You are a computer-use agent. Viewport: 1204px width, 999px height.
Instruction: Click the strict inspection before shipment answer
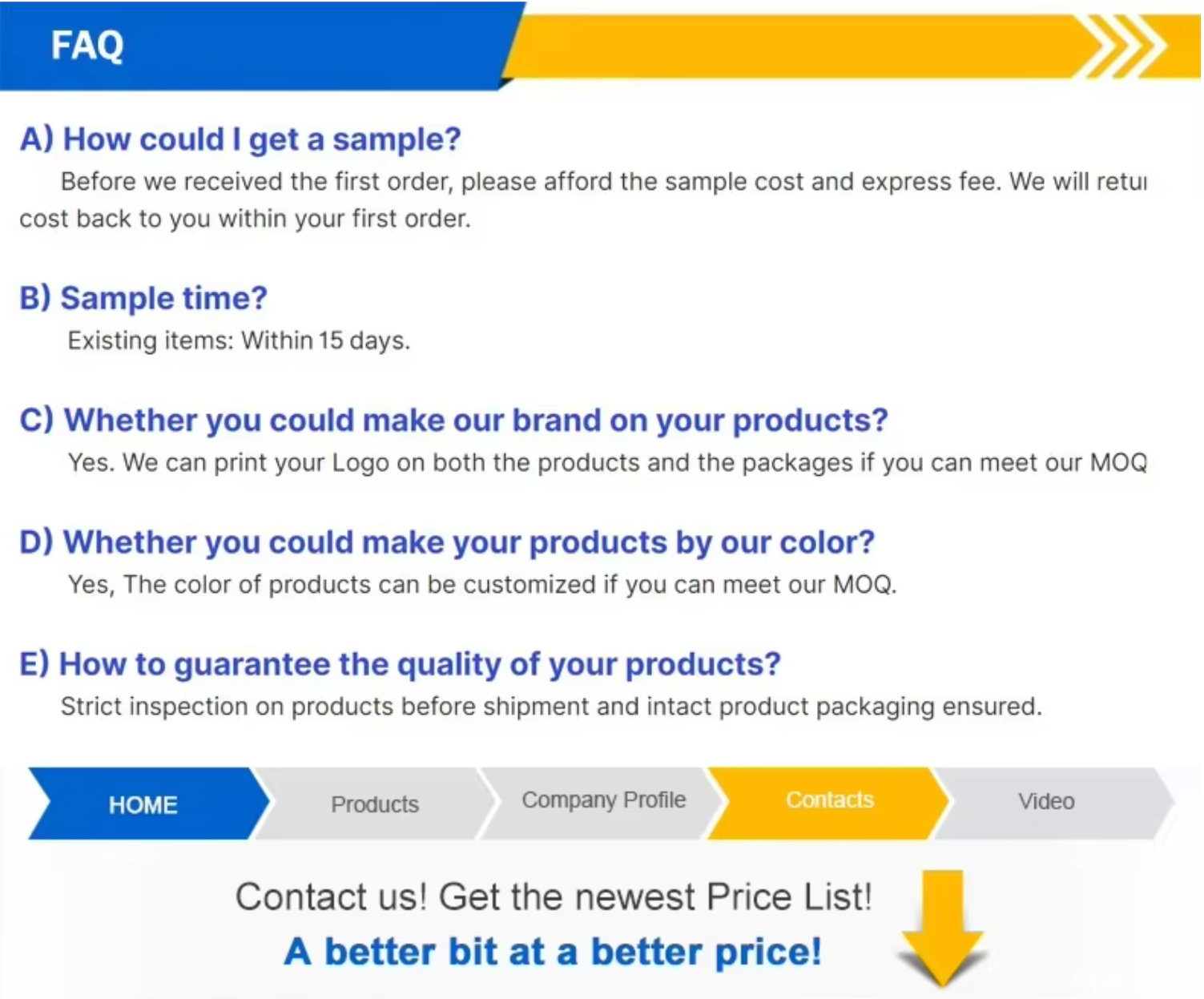pos(551,707)
